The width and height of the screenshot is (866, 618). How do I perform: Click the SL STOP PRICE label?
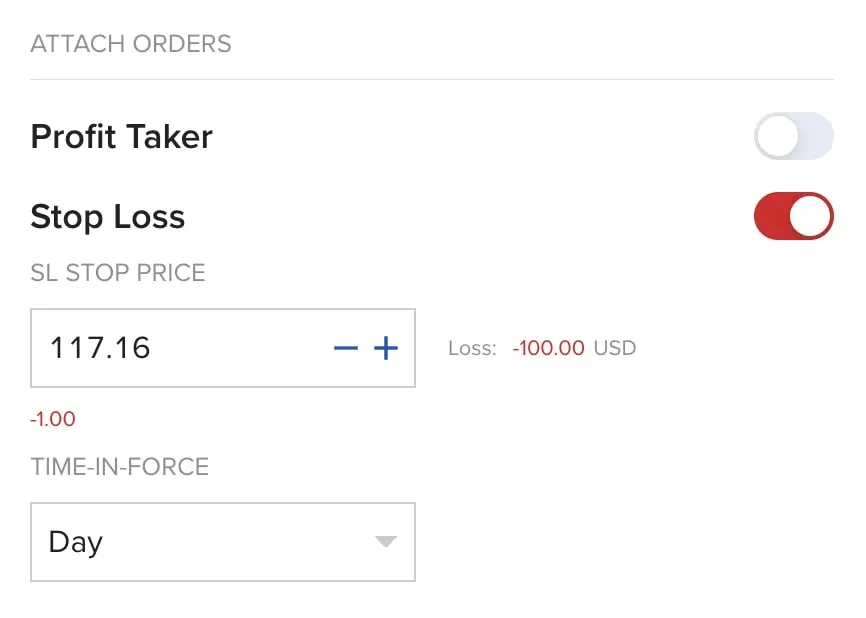pos(118,272)
